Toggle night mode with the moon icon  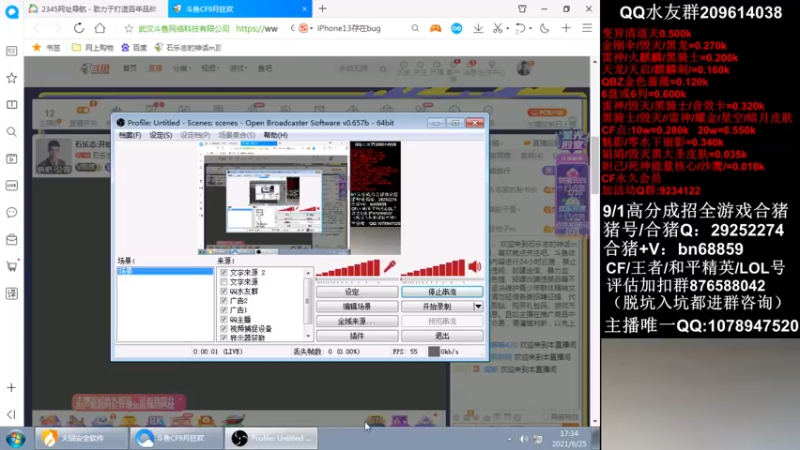[544, 29]
